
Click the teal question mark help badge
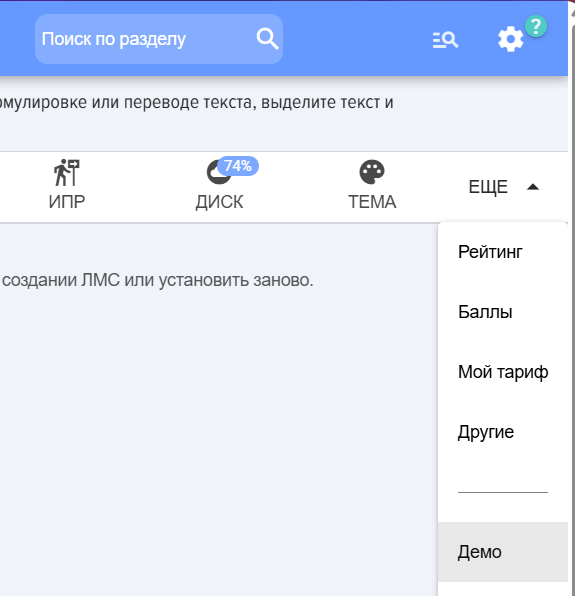(x=536, y=26)
